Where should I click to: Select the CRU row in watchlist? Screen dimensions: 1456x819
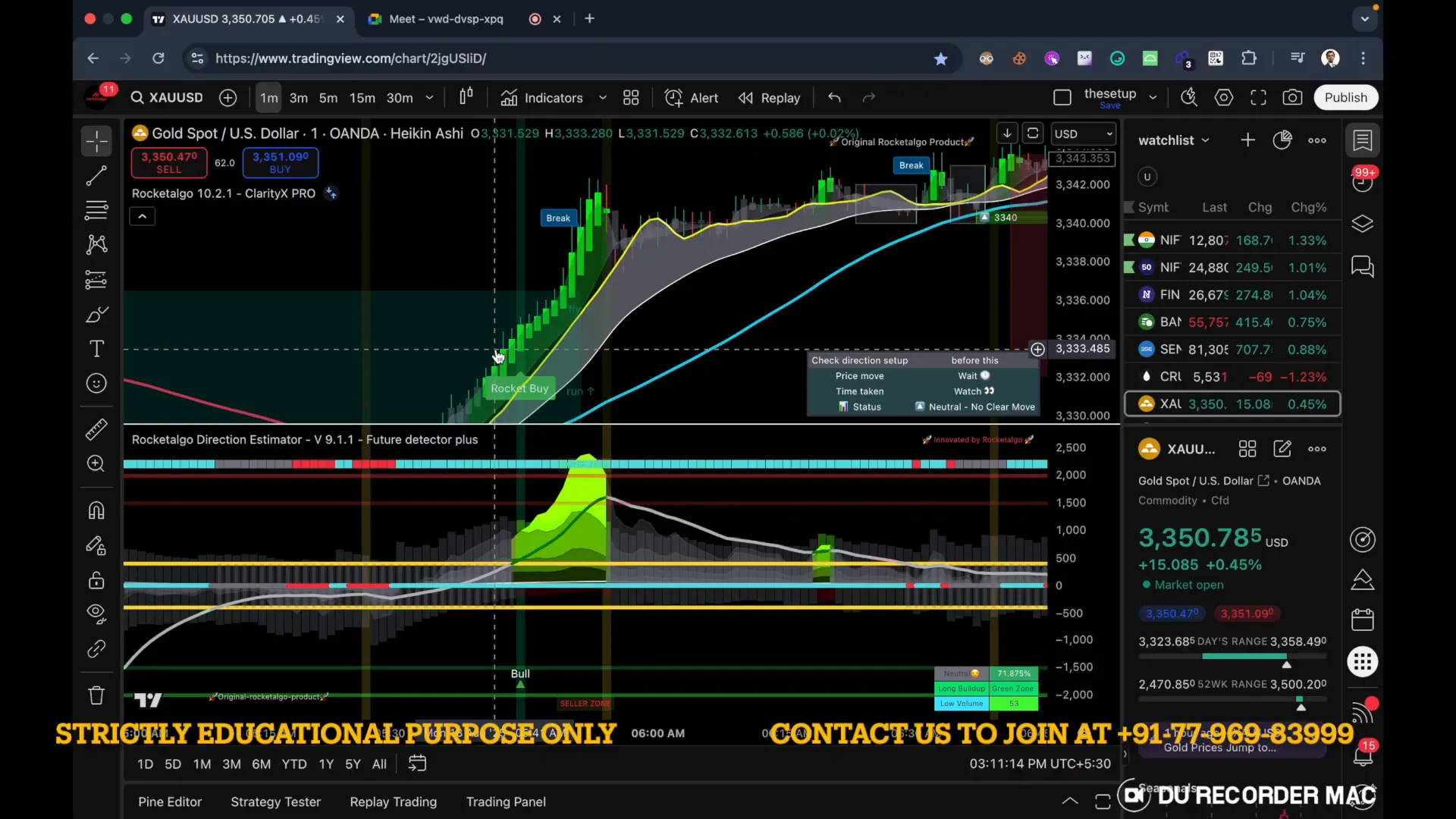point(1232,377)
